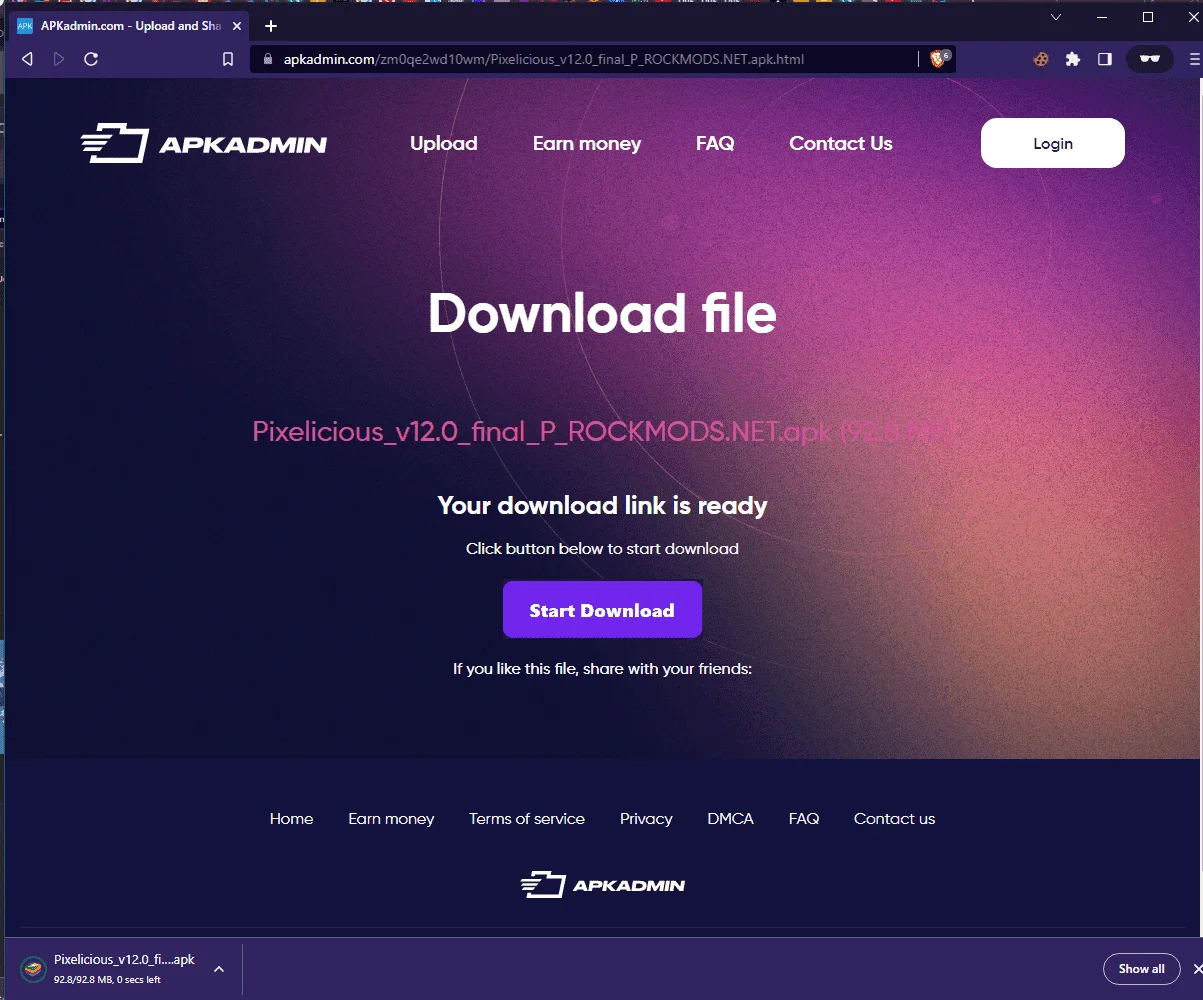This screenshot has width=1203, height=1000.
Task: Close the APKadmin.com tab
Action: (x=237, y=26)
